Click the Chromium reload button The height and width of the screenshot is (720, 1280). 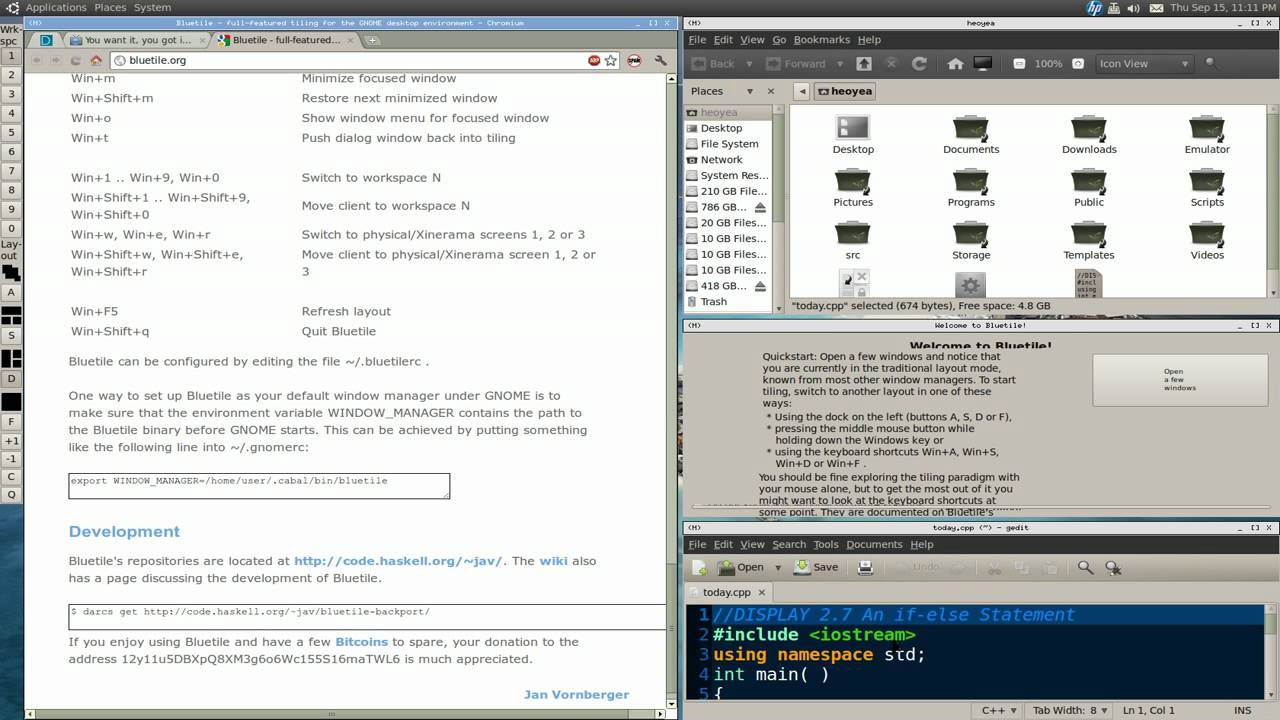pos(75,60)
